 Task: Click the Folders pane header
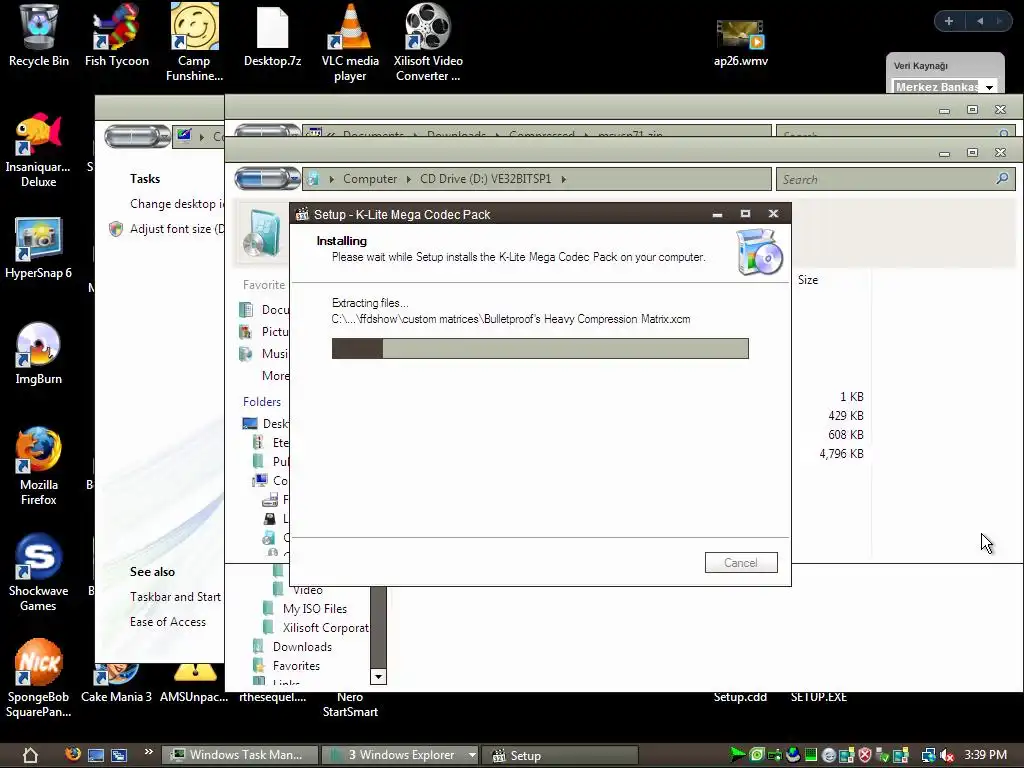pos(262,402)
